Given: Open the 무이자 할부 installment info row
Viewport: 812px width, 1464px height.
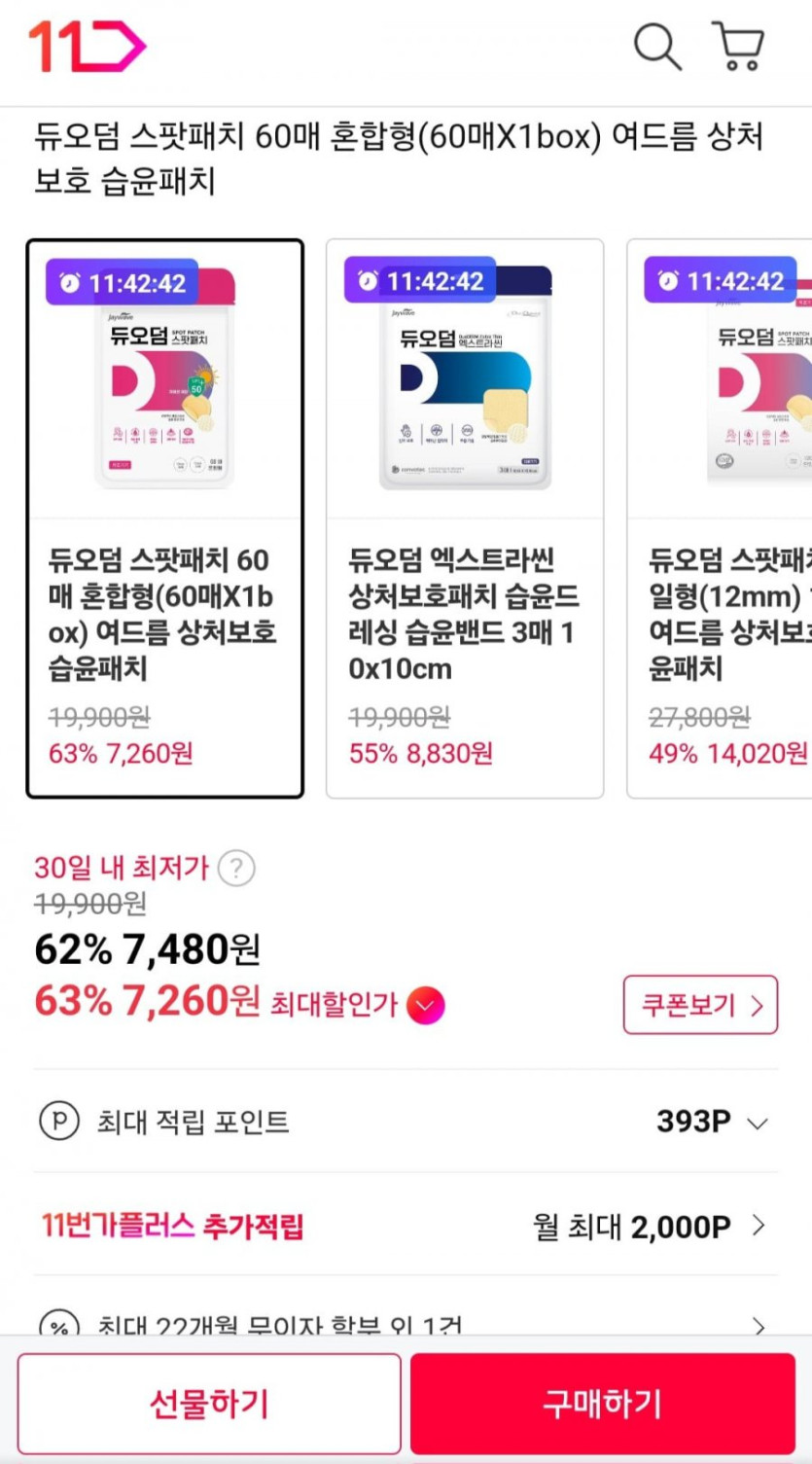Looking at the screenshot, I should click(x=406, y=1323).
